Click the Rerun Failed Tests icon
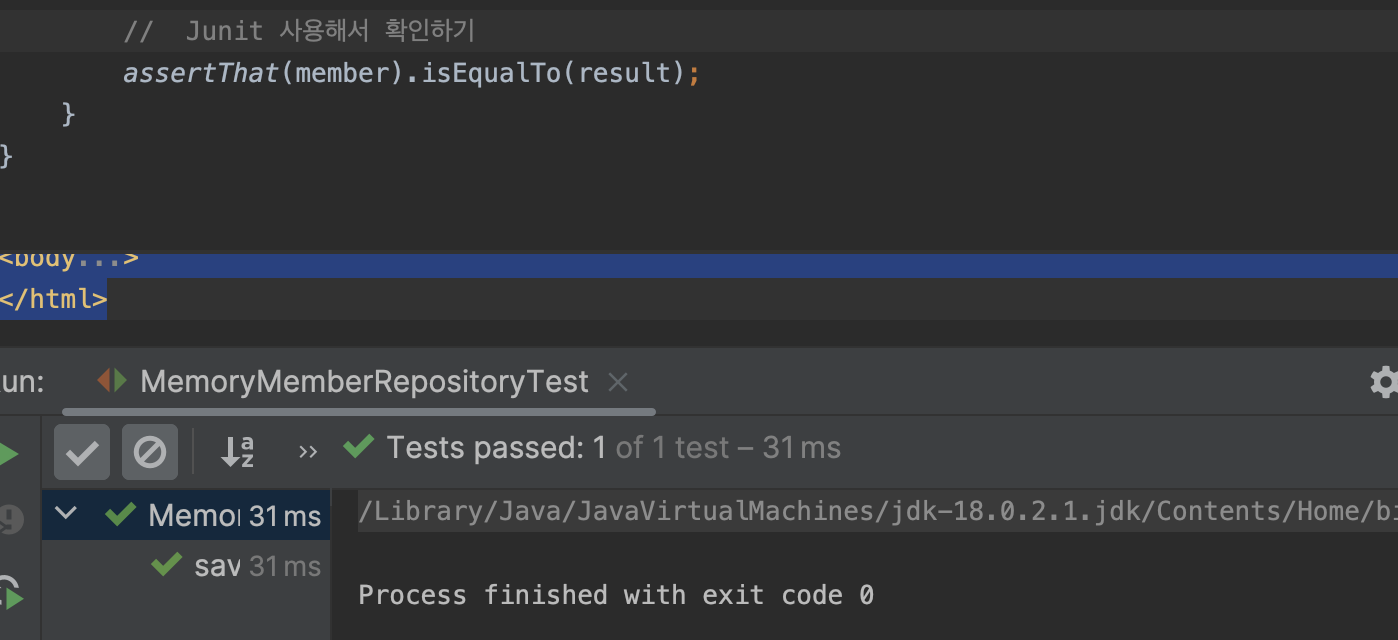1398x640 pixels. [9, 518]
